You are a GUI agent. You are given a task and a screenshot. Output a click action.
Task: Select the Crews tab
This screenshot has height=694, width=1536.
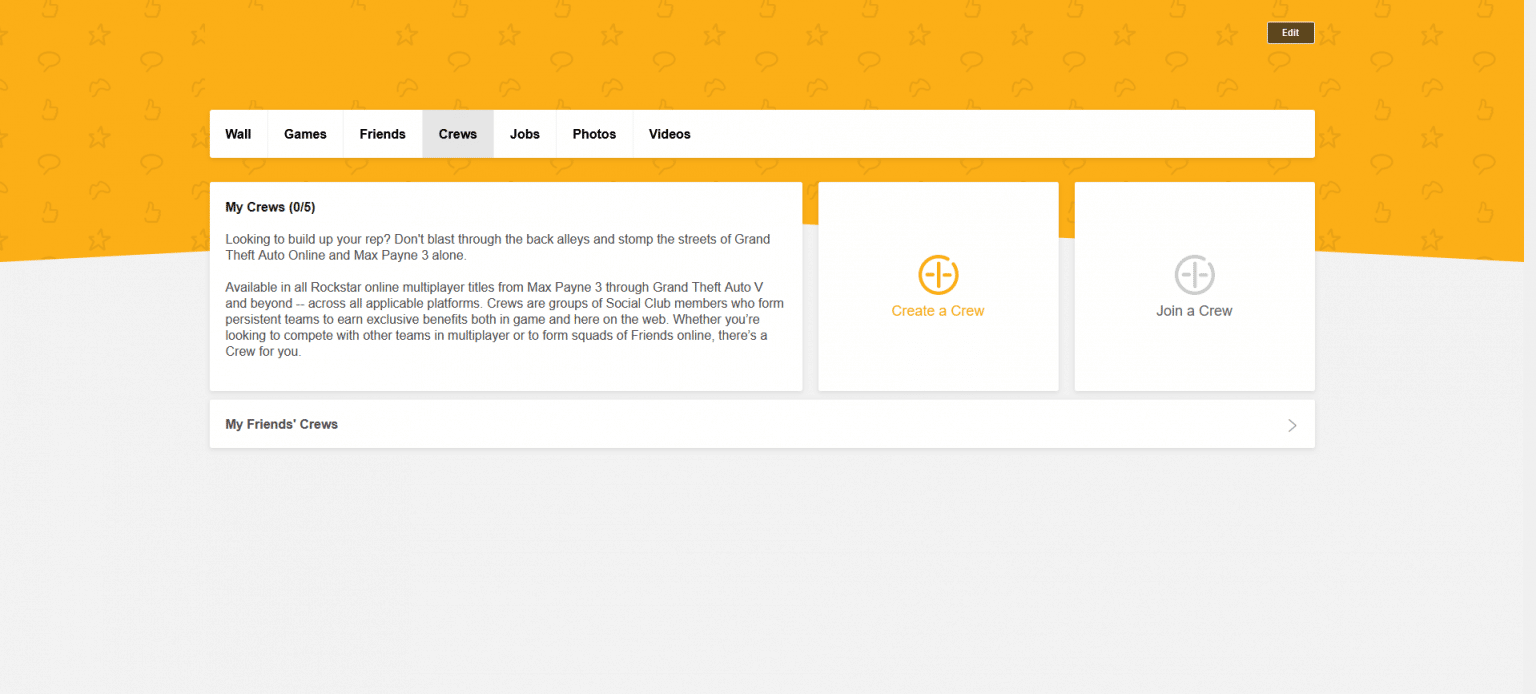tap(457, 134)
